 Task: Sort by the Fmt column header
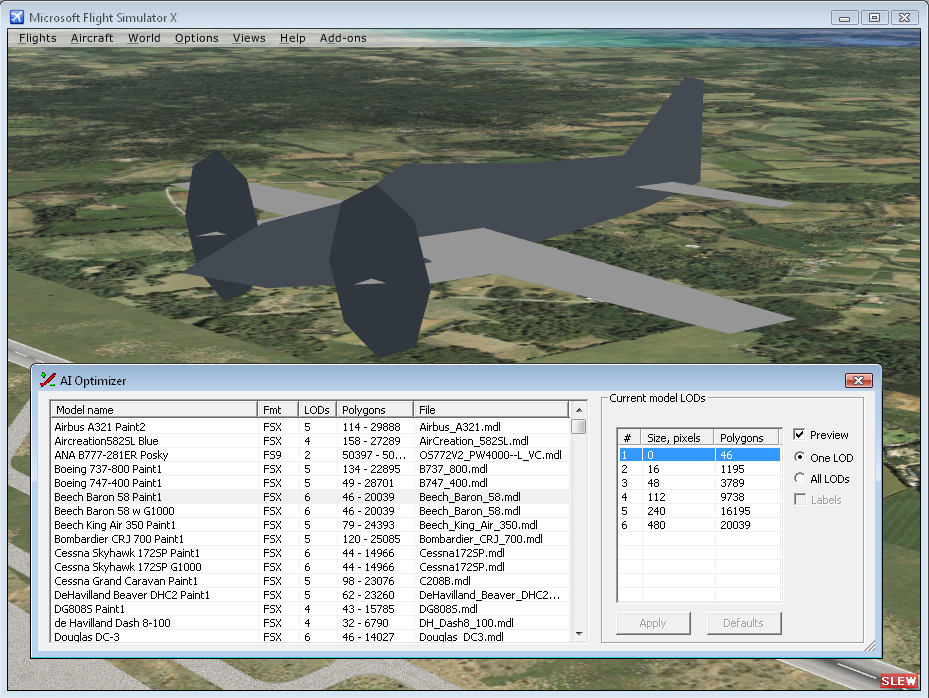[x=277, y=409]
